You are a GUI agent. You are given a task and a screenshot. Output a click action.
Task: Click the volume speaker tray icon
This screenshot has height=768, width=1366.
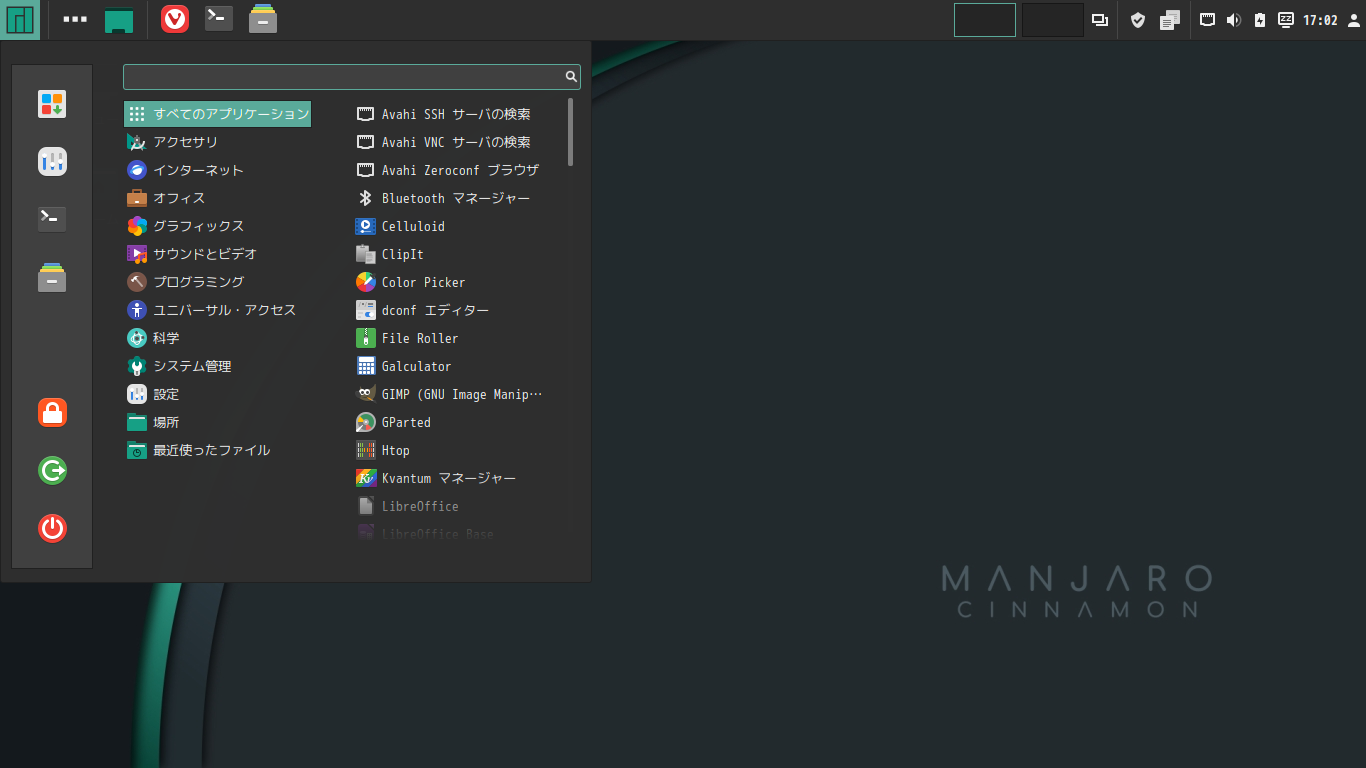click(x=1234, y=20)
